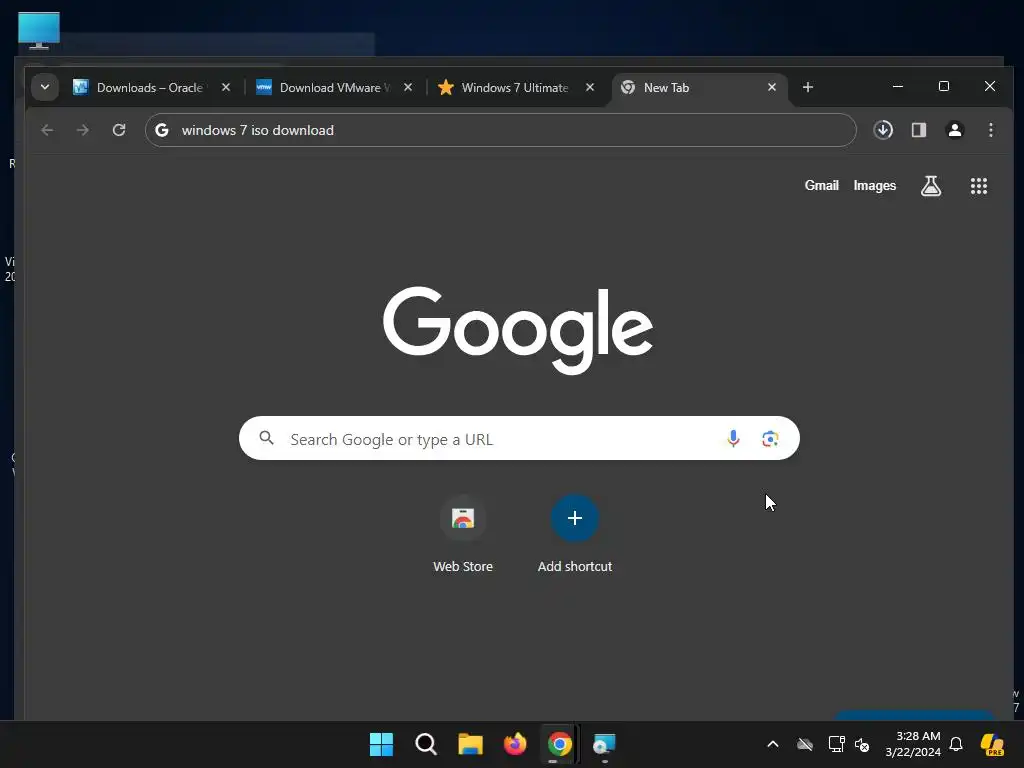Go back with the back arrow
Viewport: 1024px width, 768px height.
[x=47, y=130]
